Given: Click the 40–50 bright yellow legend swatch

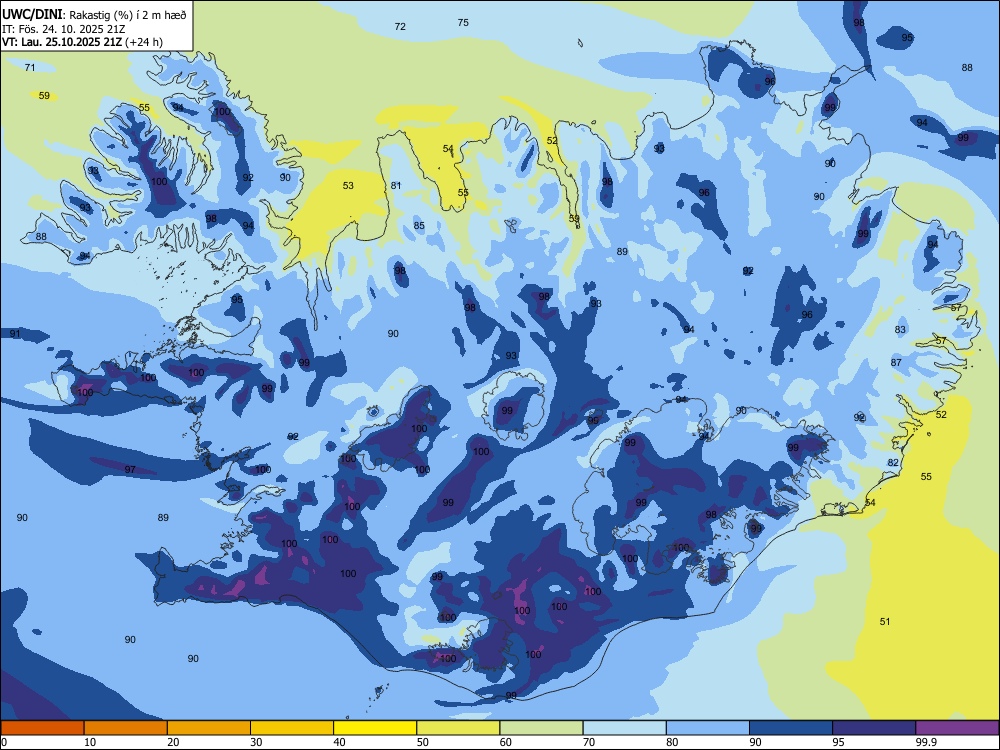Looking at the screenshot, I should (375, 728).
